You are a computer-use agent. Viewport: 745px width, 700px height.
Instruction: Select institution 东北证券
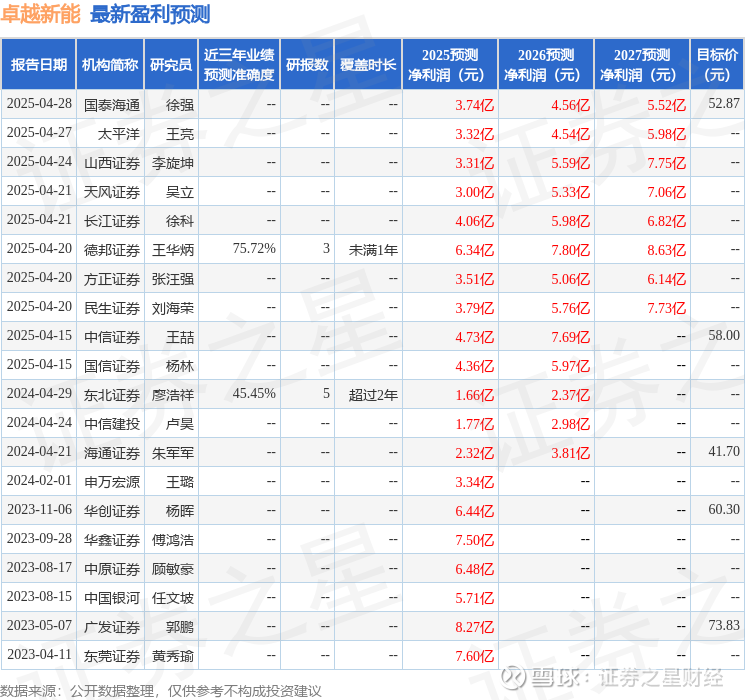tap(112, 395)
